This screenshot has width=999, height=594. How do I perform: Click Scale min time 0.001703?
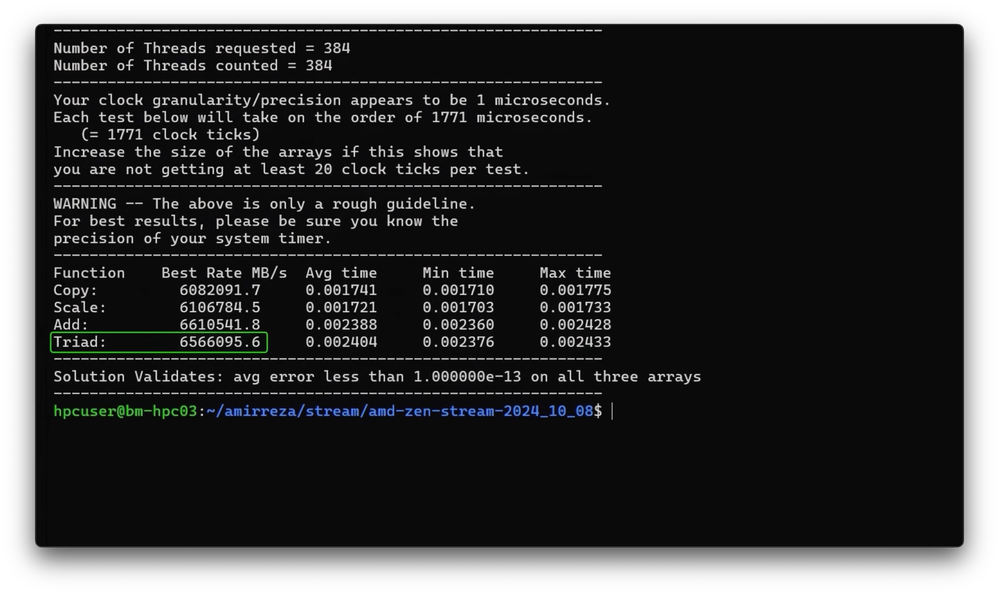(x=458, y=307)
